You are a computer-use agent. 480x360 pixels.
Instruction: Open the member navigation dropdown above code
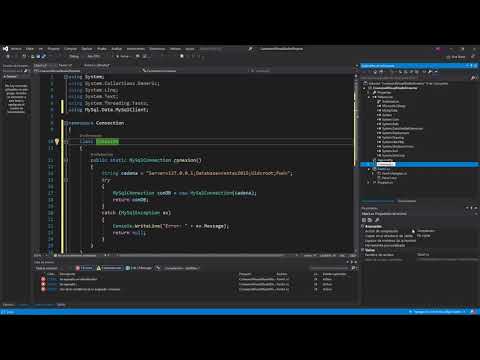pos(302,71)
